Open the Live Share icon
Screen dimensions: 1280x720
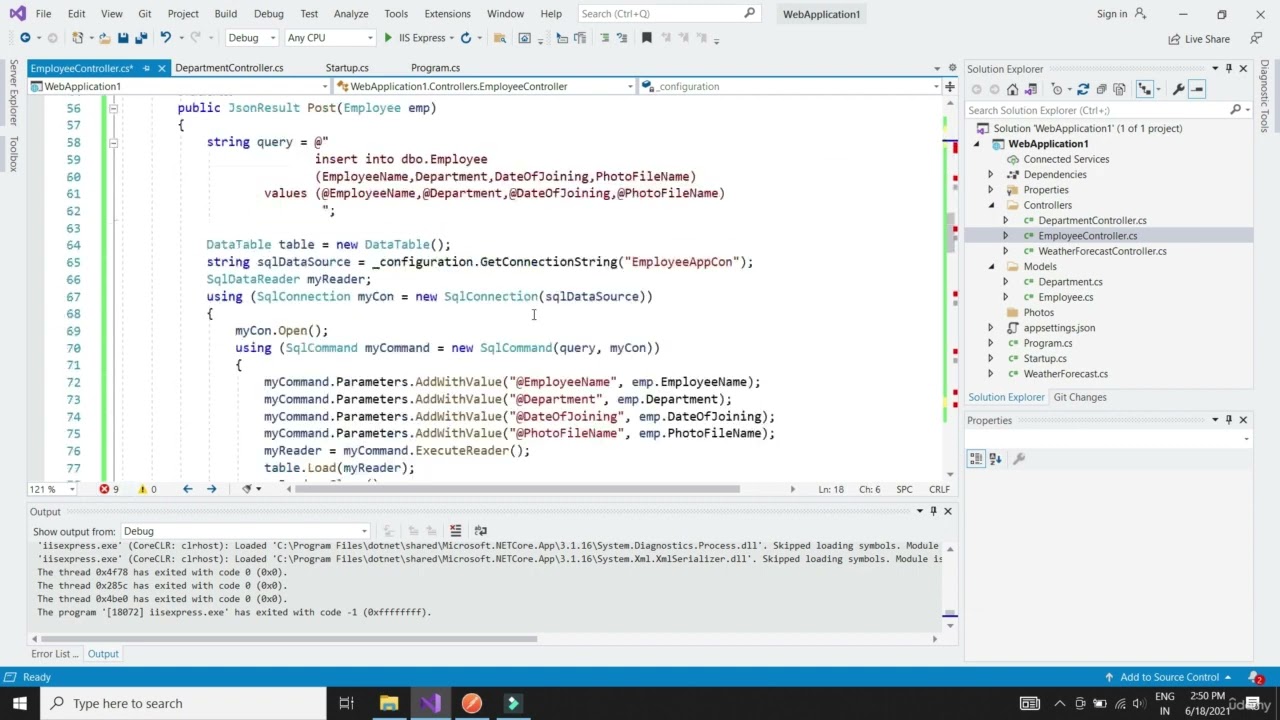coord(1199,39)
